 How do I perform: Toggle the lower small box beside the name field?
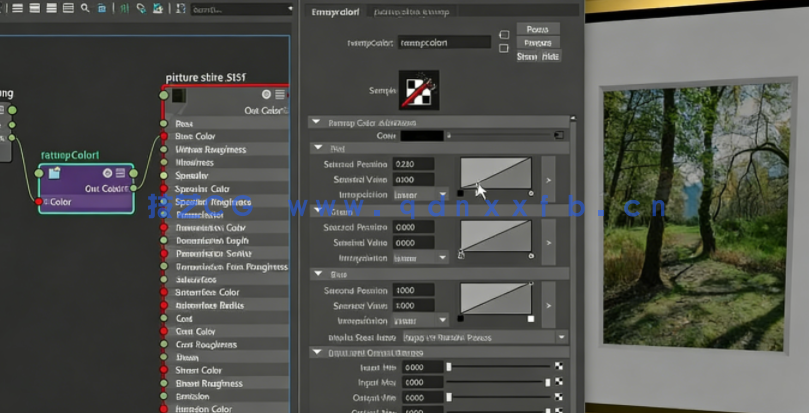[x=504, y=48]
